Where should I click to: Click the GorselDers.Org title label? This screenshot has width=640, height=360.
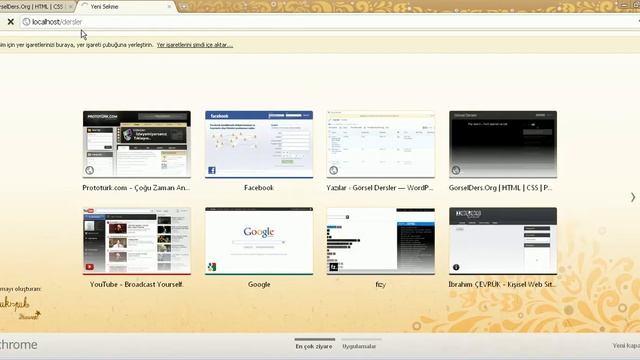(500, 188)
